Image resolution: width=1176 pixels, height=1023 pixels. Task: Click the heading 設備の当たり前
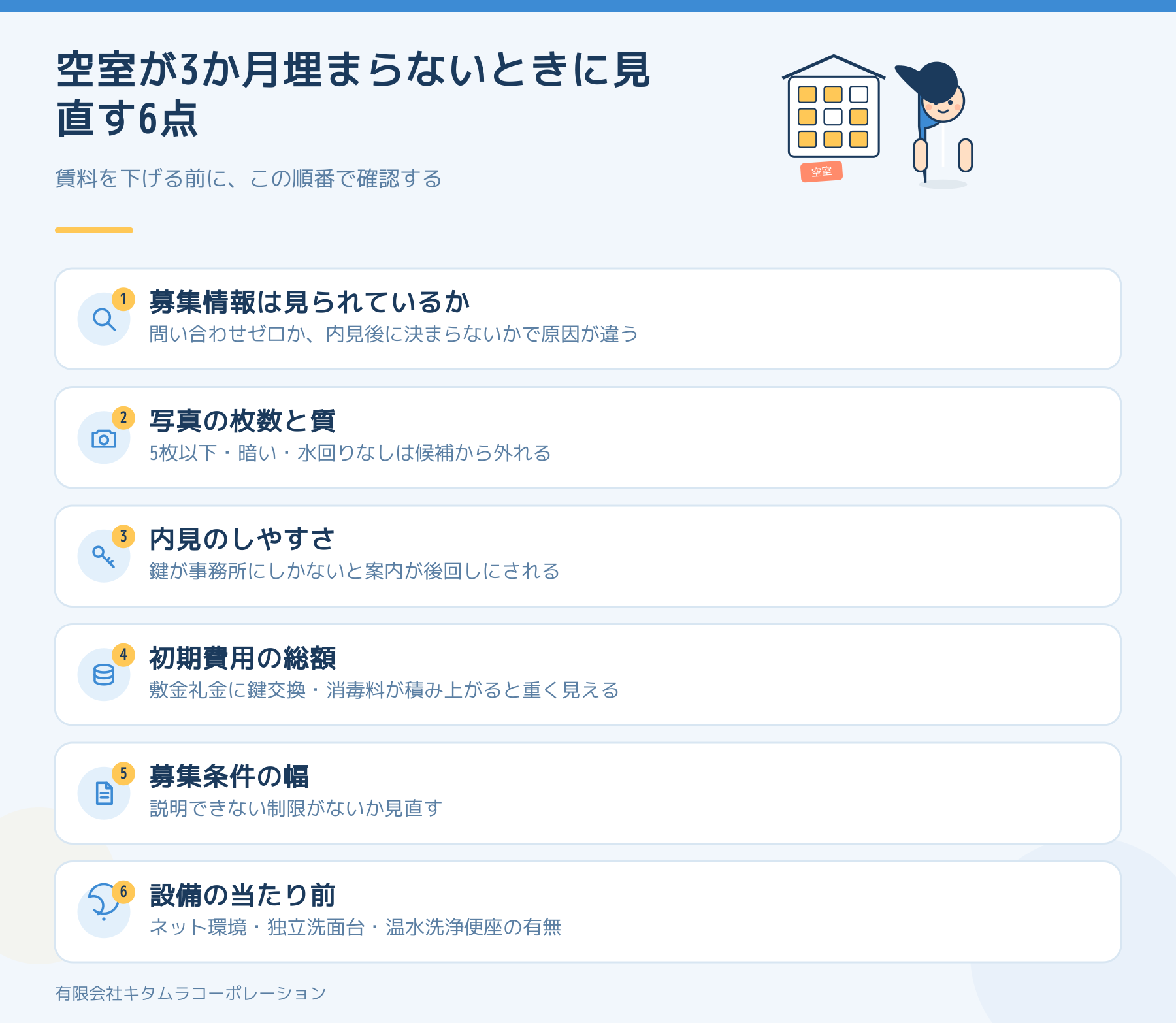(242, 895)
